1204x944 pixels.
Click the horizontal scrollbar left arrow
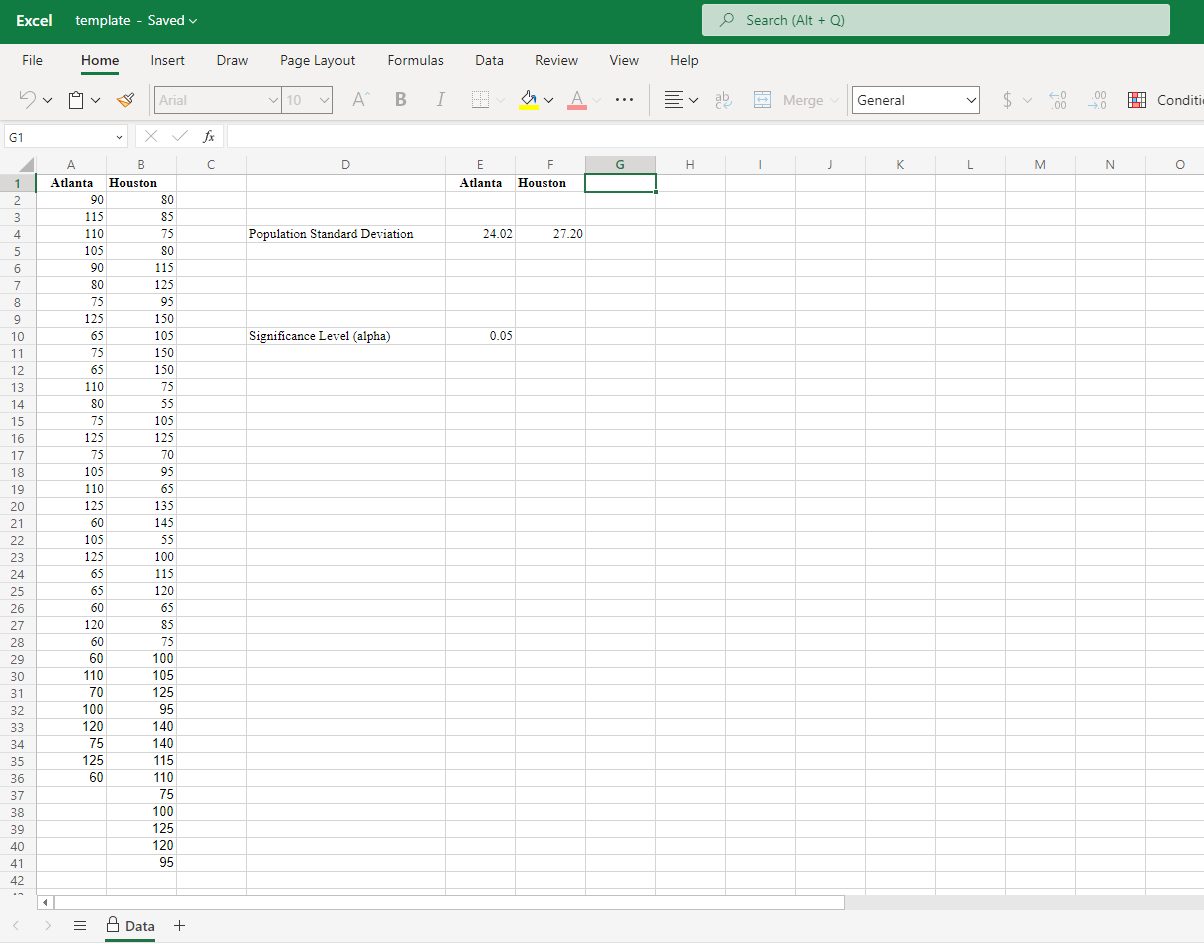pyautogui.click(x=44, y=903)
